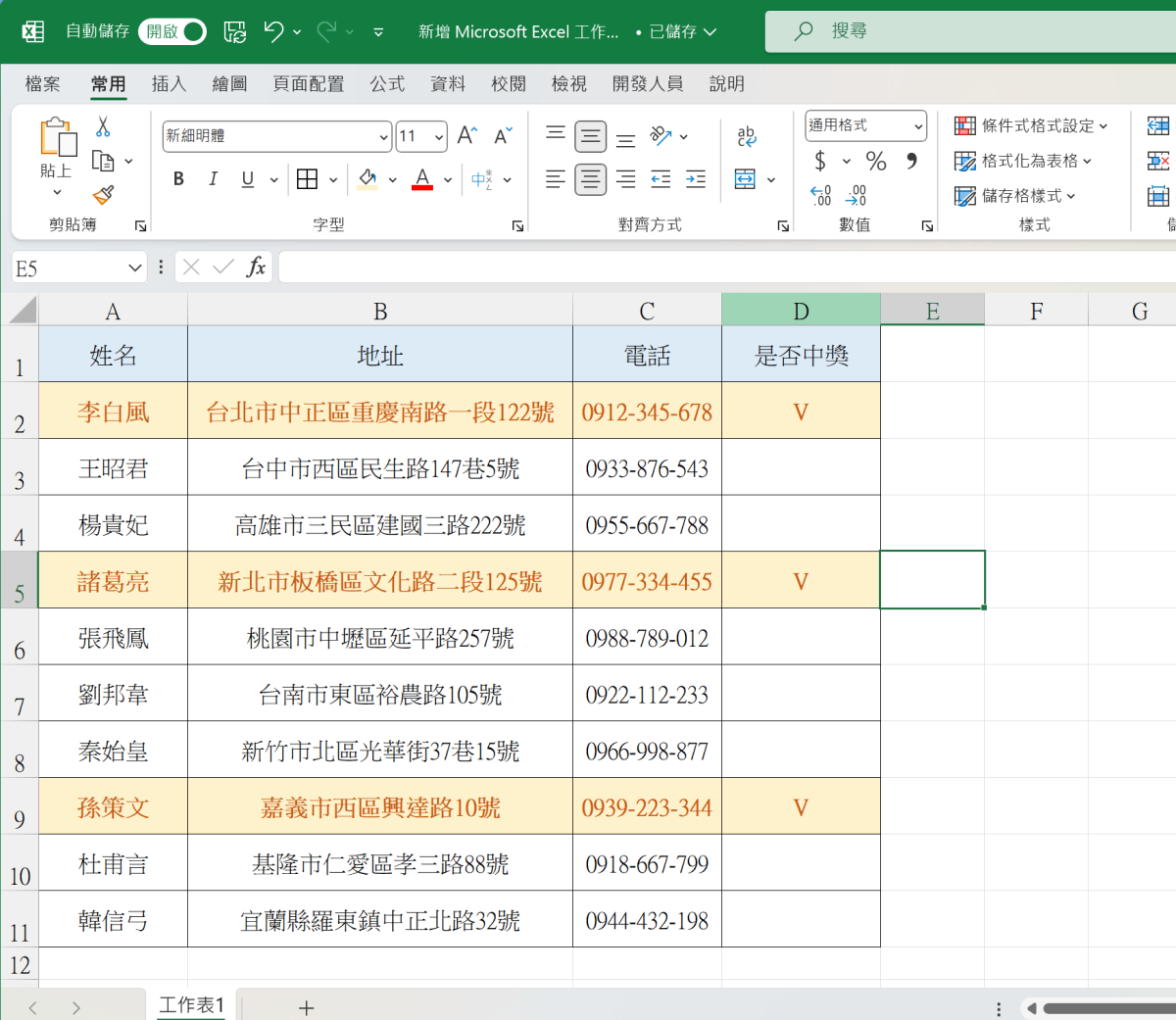Toggle Italic formatting

point(213,179)
